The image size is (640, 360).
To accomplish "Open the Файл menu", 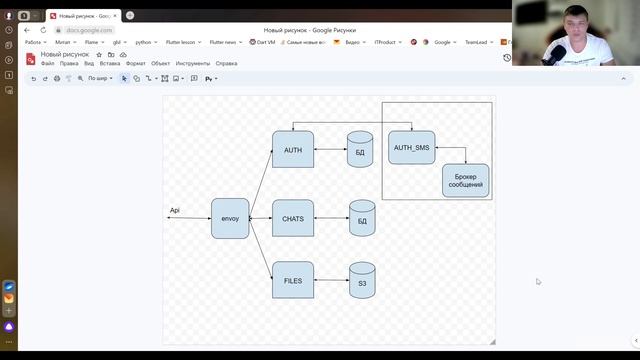I will [47, 64].
